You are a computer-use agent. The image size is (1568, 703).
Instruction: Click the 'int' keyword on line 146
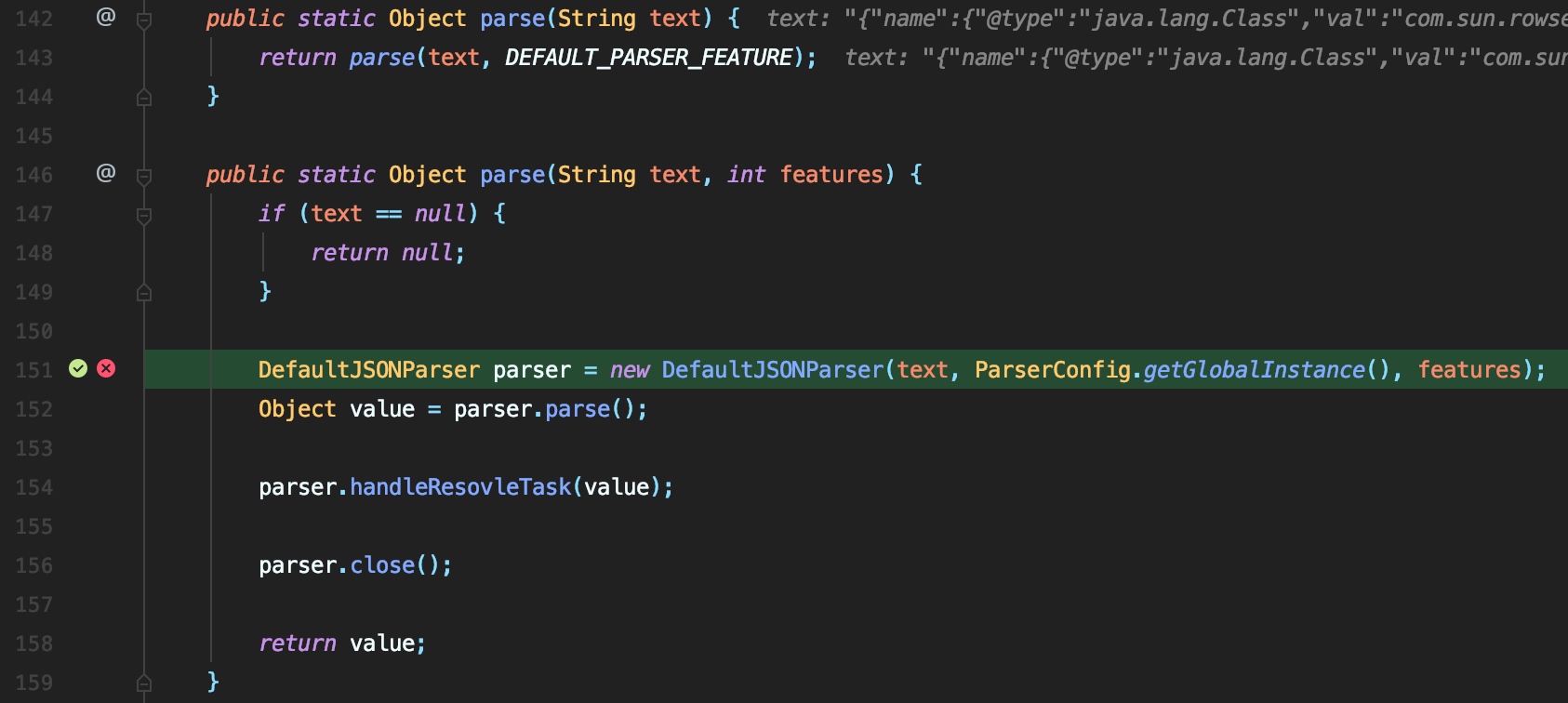tap(747, 175)
